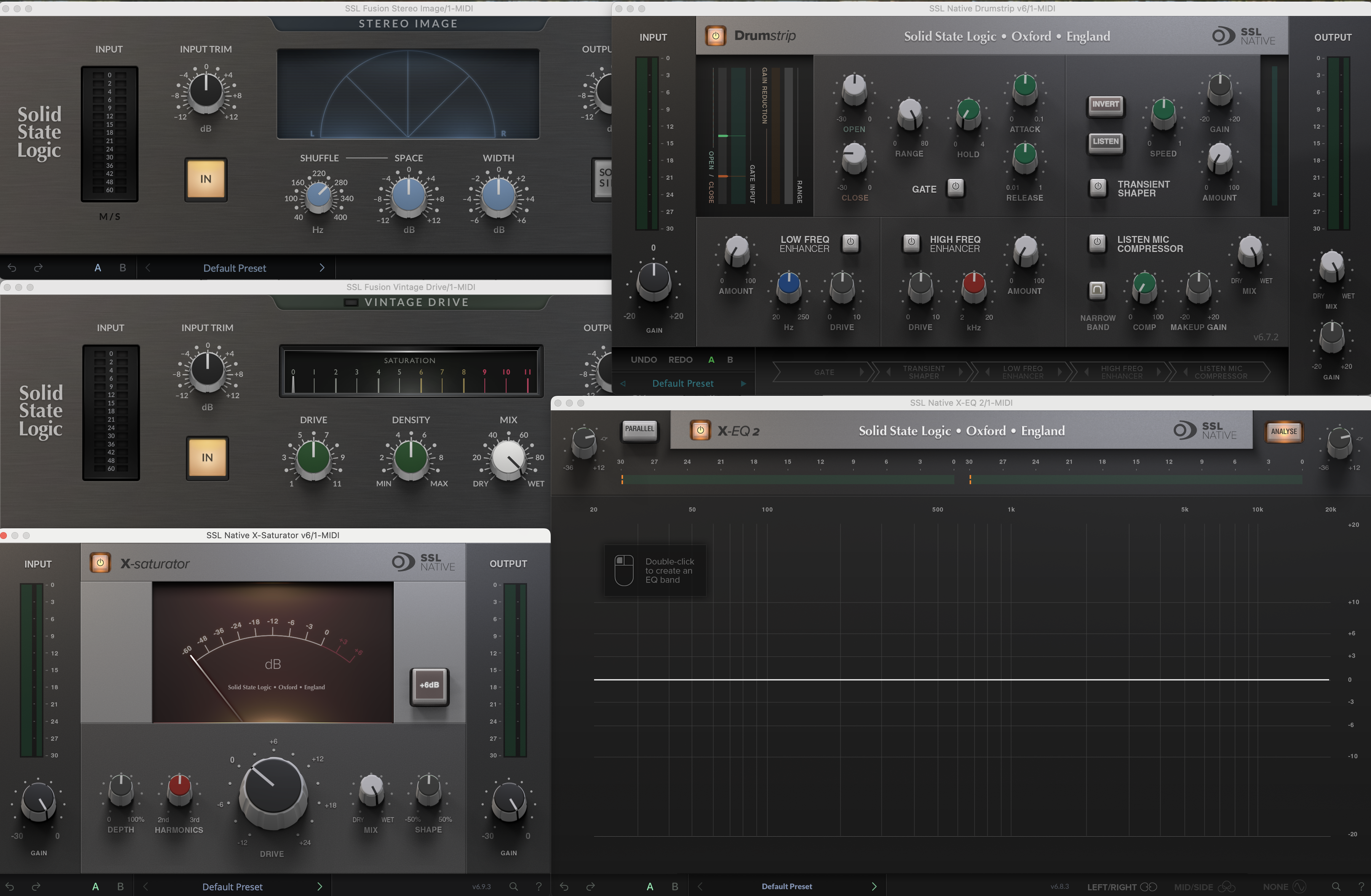Toggle Drumstrip plugin power button
Screen dimensions: 1371x896
click(x=716, y=36)
